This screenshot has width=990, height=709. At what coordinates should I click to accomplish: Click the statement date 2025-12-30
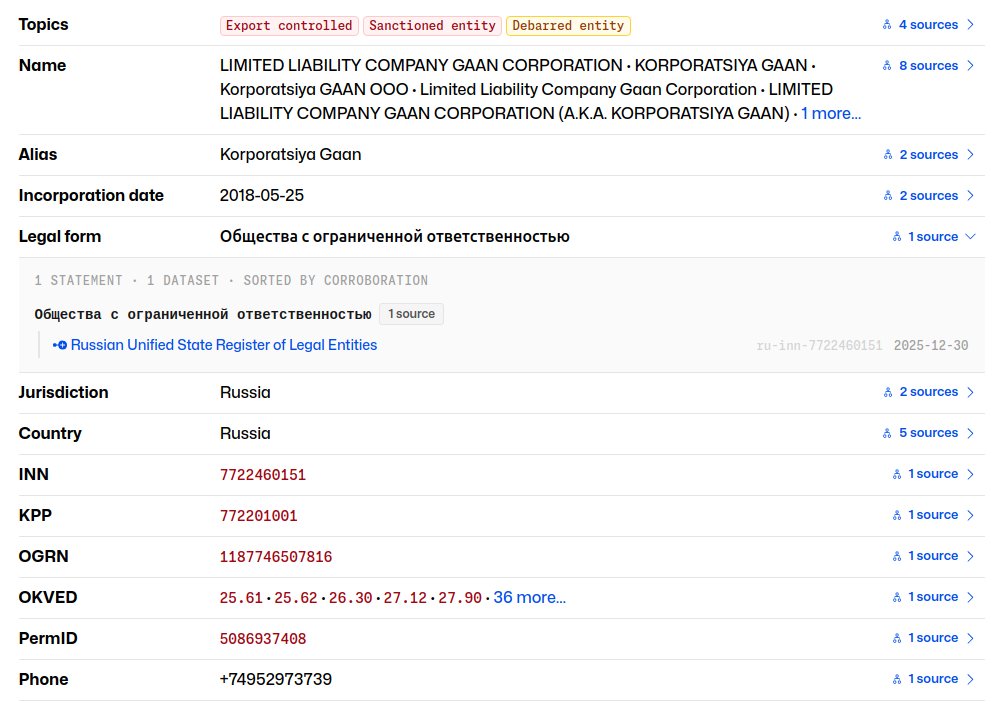point(931,345)
